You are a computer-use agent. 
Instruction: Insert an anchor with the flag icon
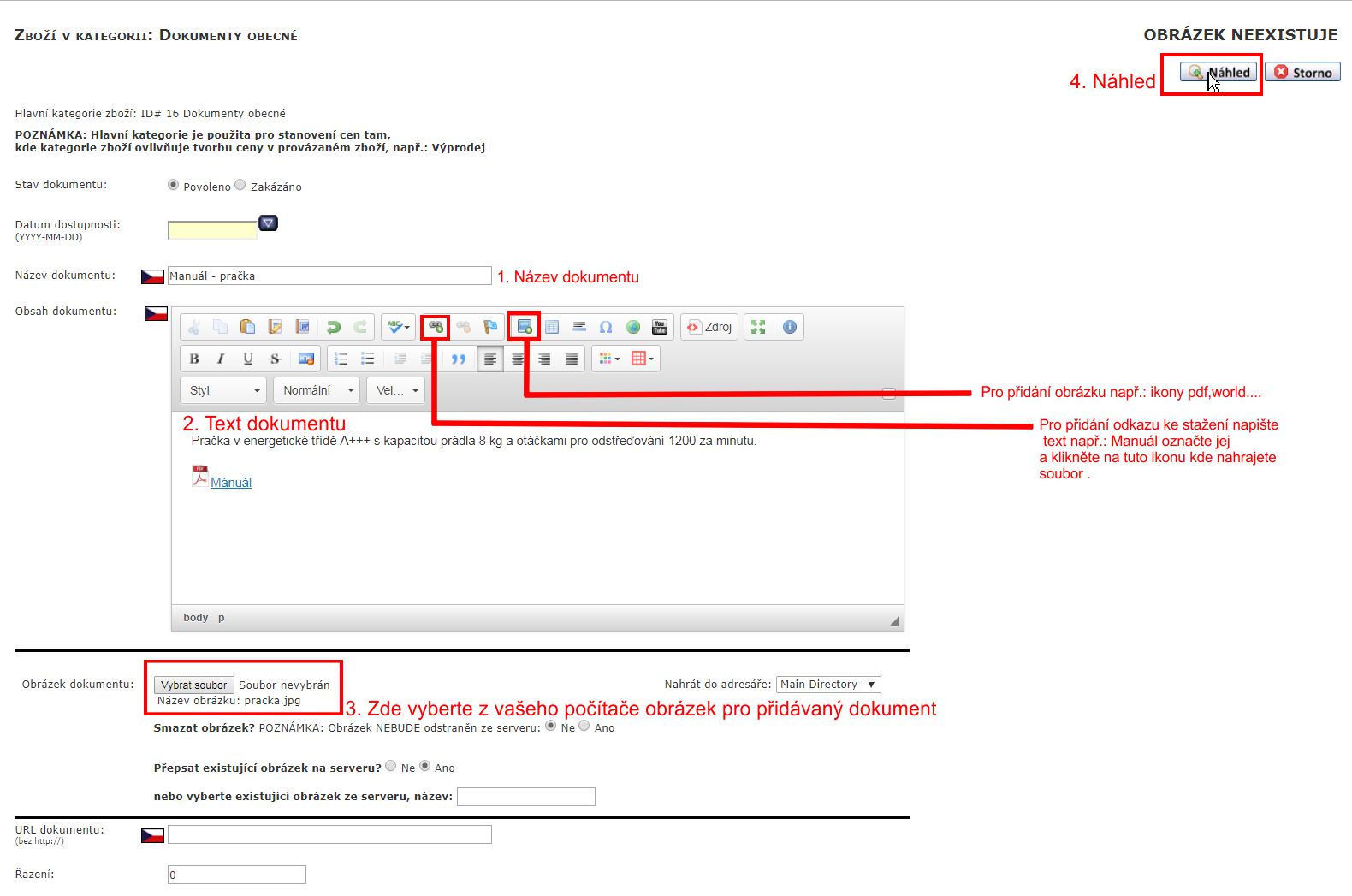pos(489,327)
